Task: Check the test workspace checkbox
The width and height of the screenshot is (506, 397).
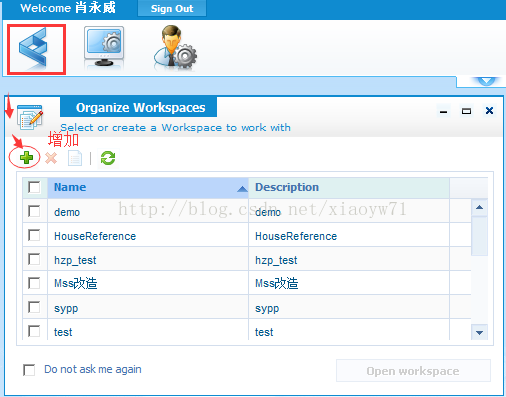Action: (34, 331)
